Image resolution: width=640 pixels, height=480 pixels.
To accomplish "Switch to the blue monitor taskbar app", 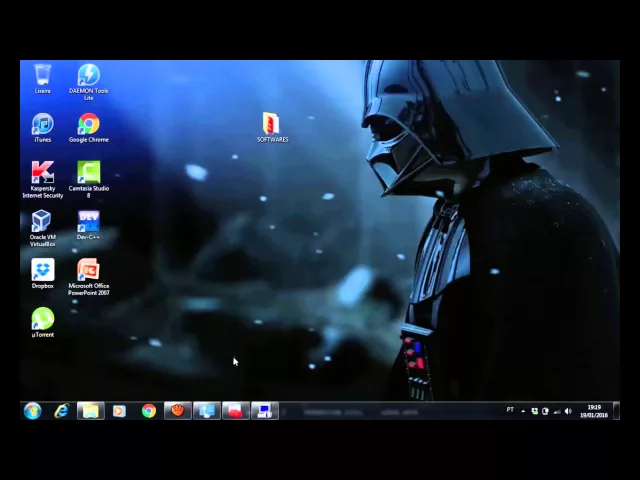I will click(x=207, y=411).
